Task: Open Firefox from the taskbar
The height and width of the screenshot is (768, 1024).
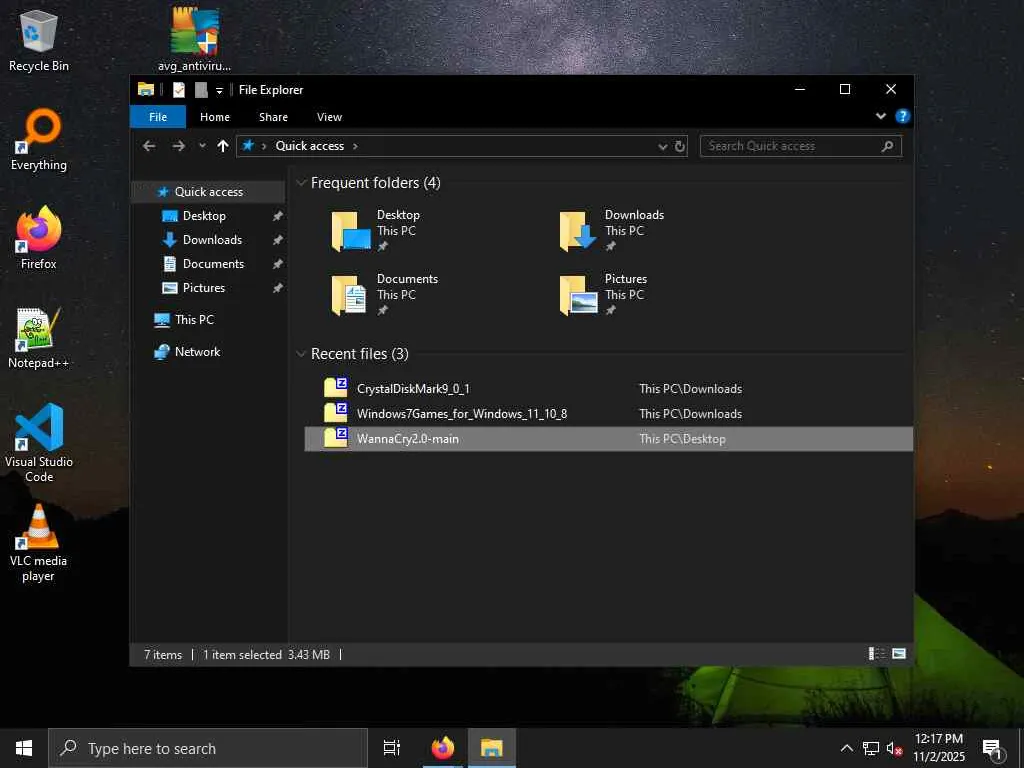Action: [442, 748]
